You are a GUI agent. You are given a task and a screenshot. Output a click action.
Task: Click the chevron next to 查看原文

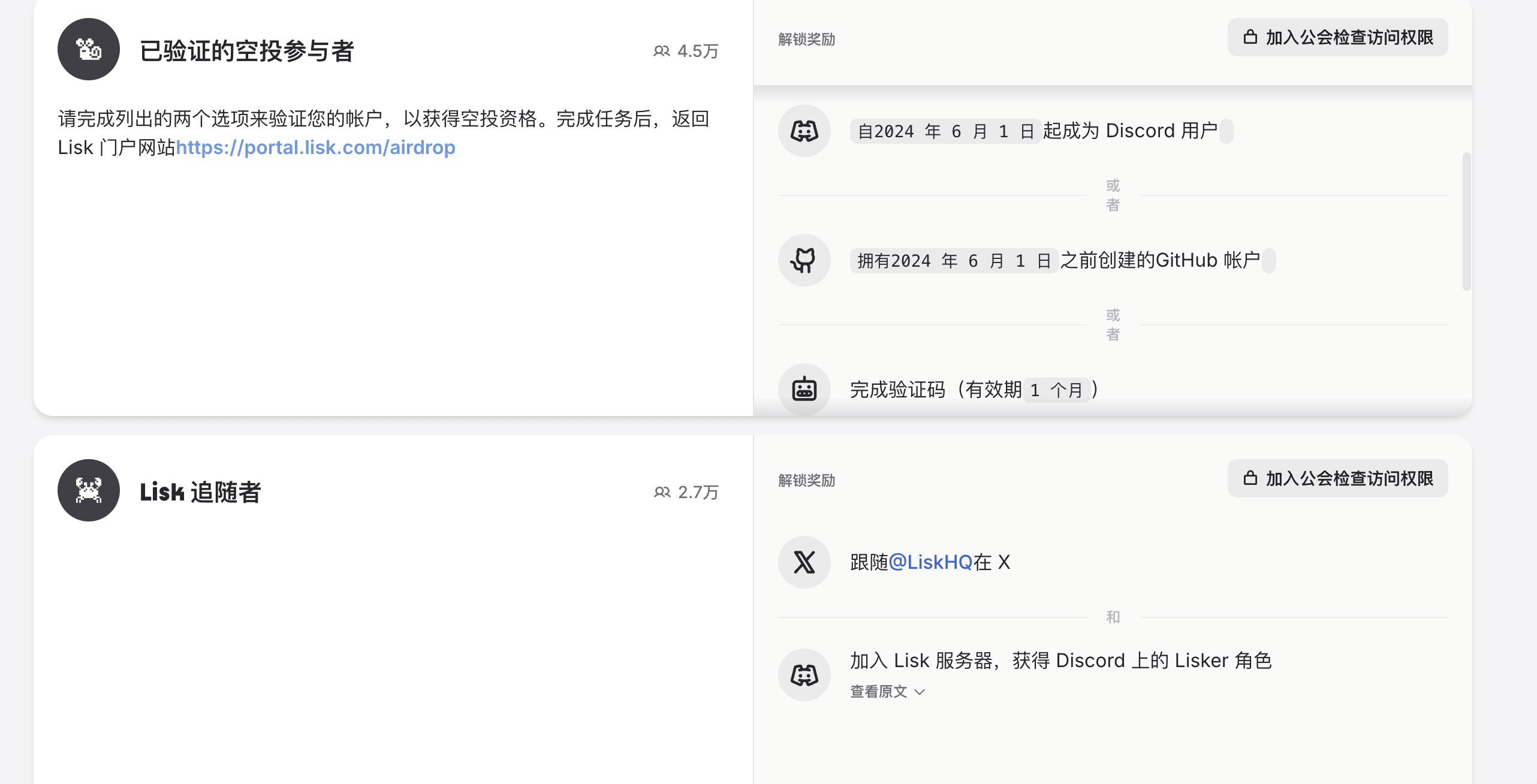[920, 692]
